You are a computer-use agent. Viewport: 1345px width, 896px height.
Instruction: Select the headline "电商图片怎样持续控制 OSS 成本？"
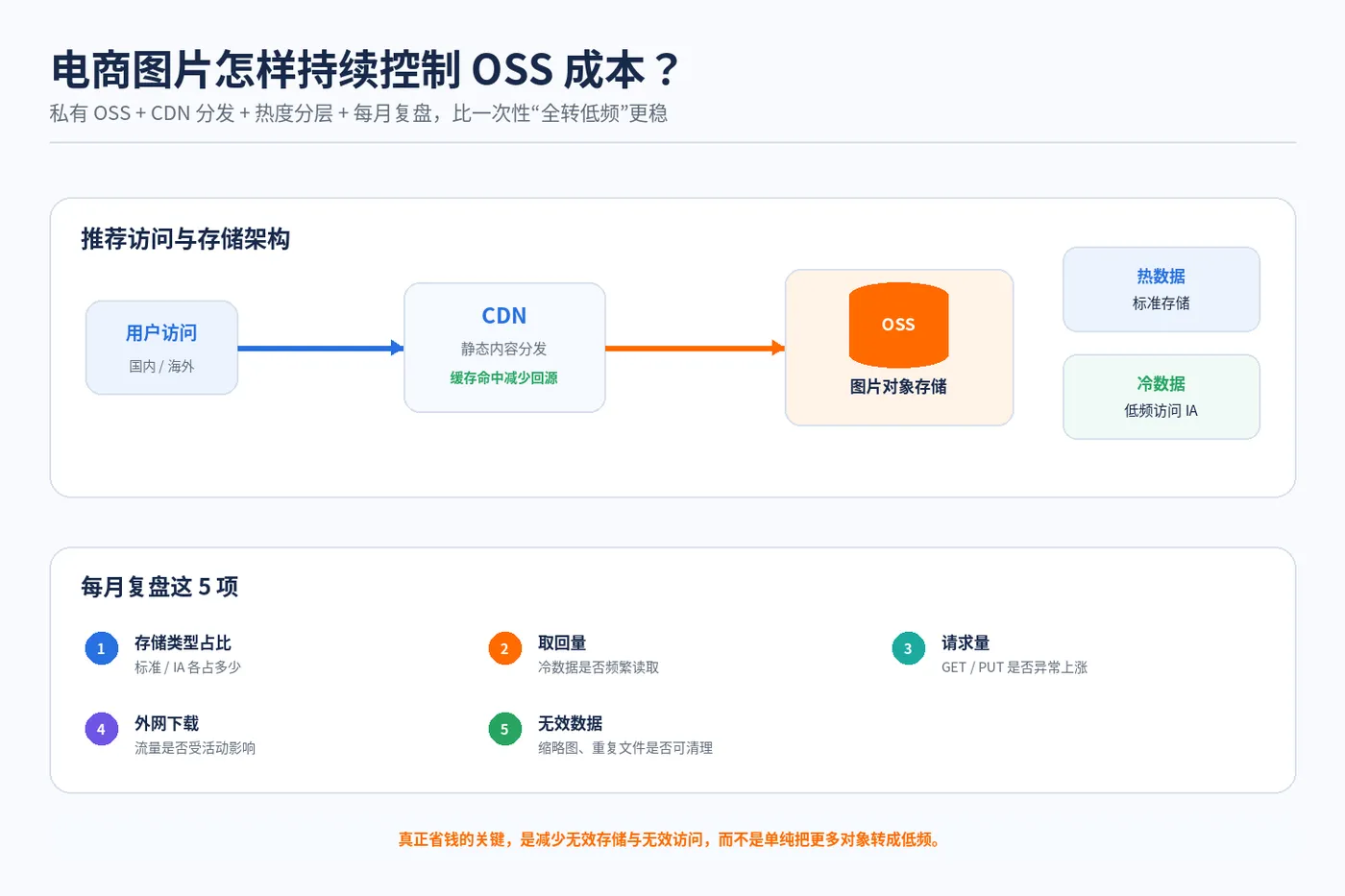pos(365,70)
